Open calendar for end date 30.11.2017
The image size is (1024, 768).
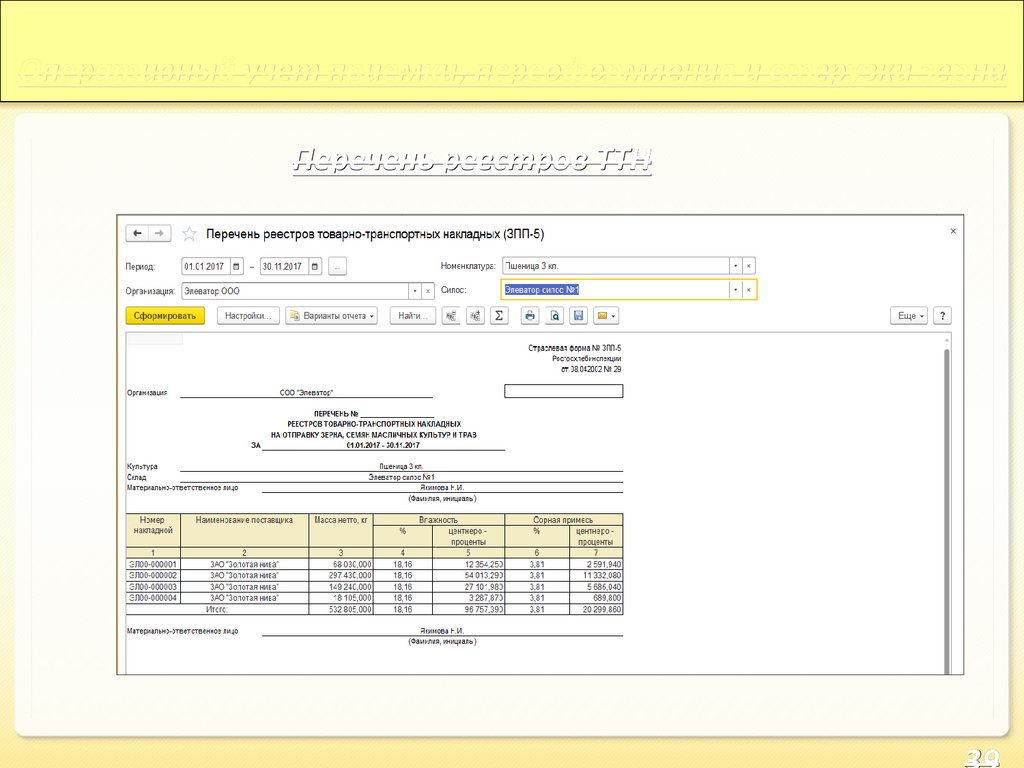pyautogui.click(x=315, y=266)
